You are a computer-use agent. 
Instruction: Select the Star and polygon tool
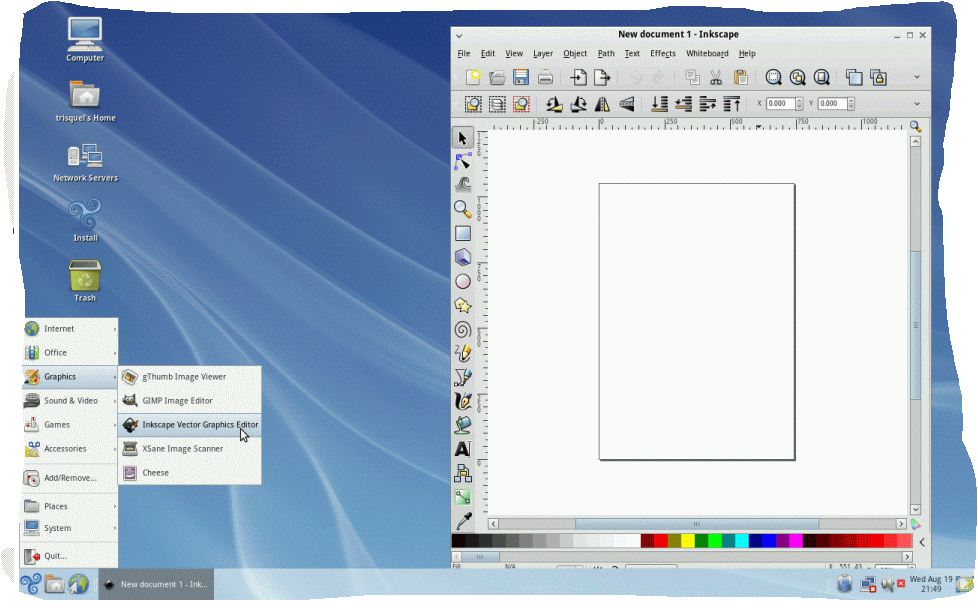[x=463, y=305]
